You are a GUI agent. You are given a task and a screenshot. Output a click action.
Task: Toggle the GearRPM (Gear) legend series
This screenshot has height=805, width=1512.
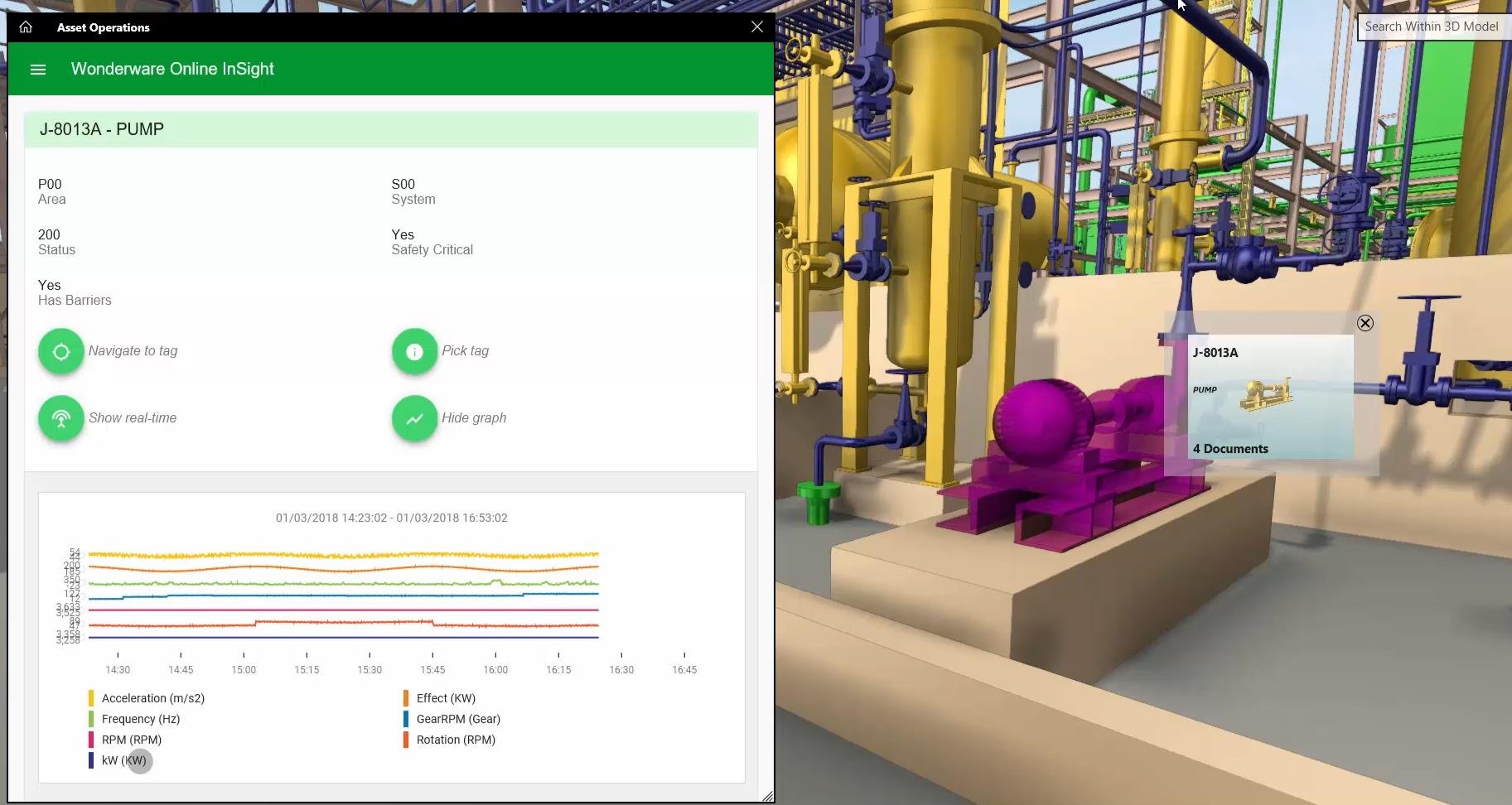point(457,719)
